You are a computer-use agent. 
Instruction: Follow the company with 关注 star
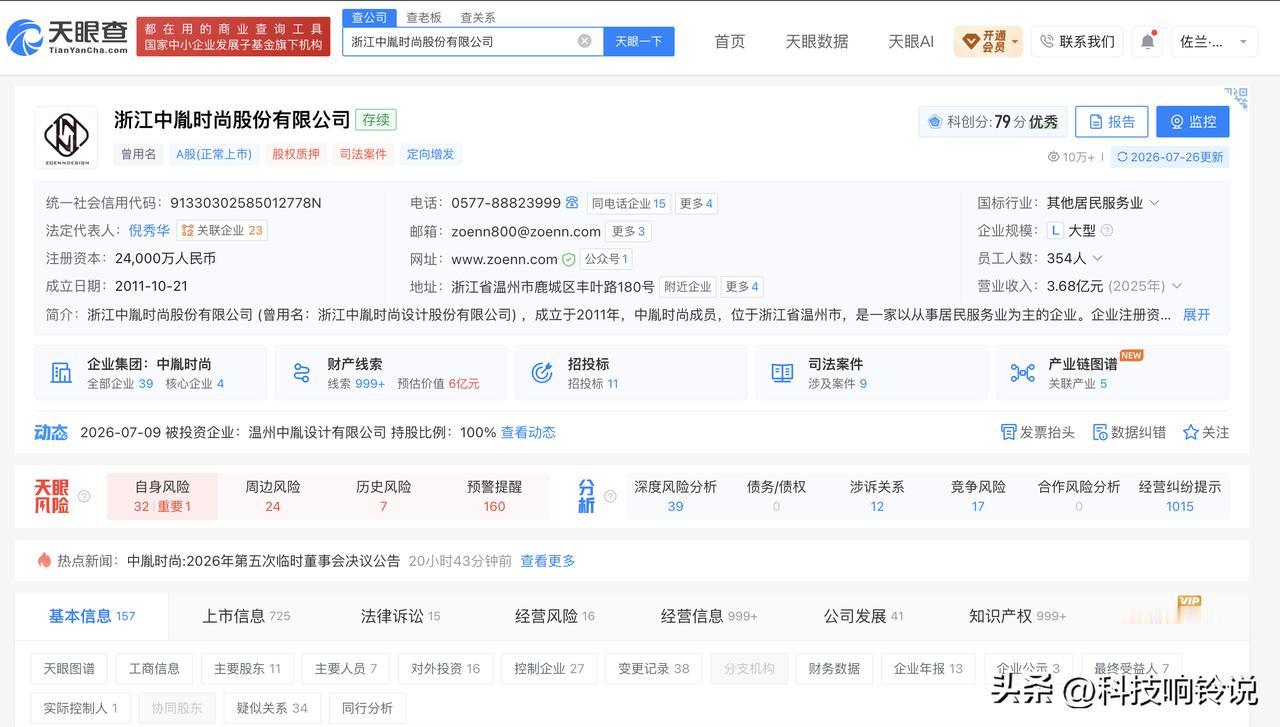pyautogui.click(x=1206, y=432)
